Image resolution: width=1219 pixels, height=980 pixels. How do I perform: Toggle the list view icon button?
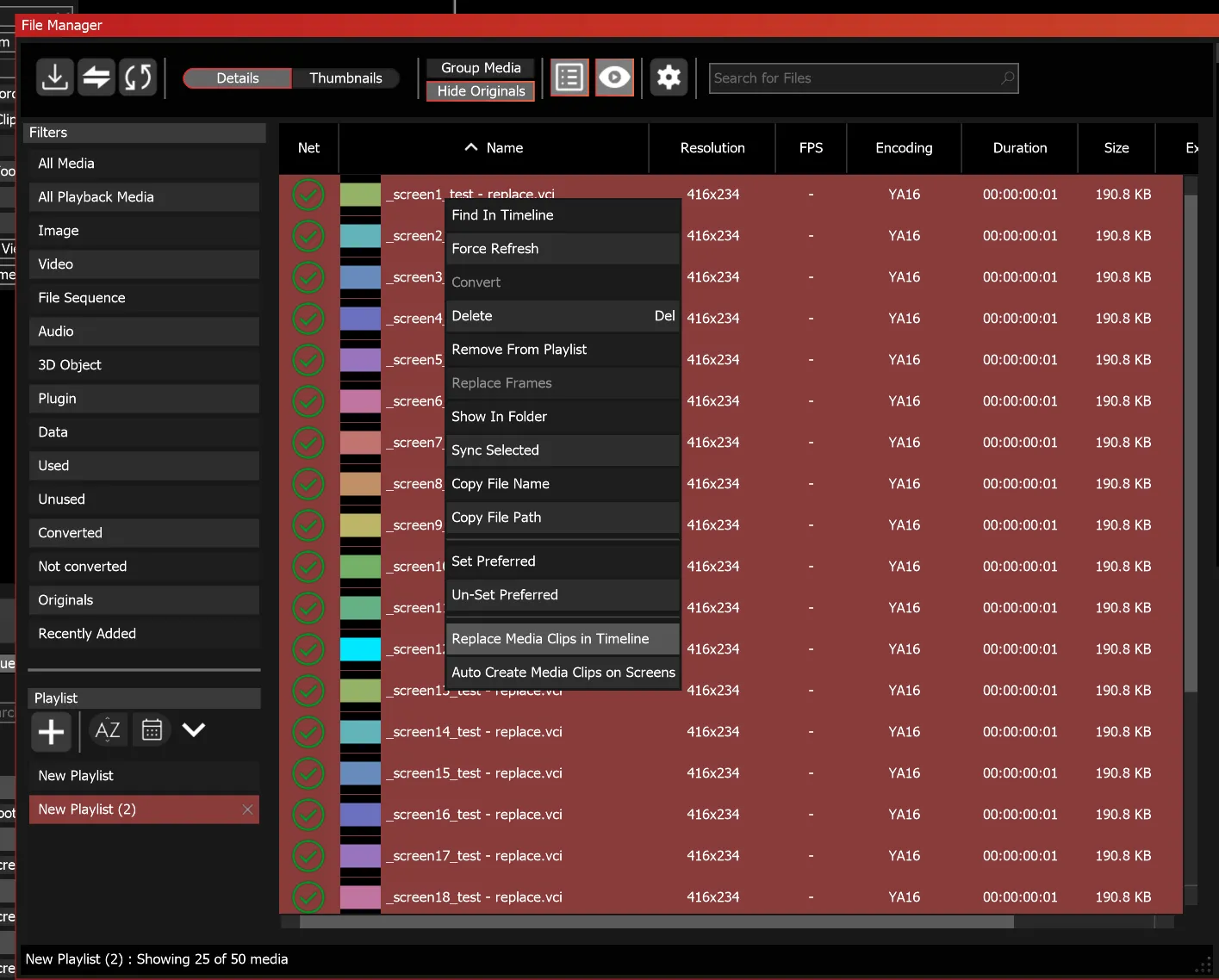click(569, 78)
